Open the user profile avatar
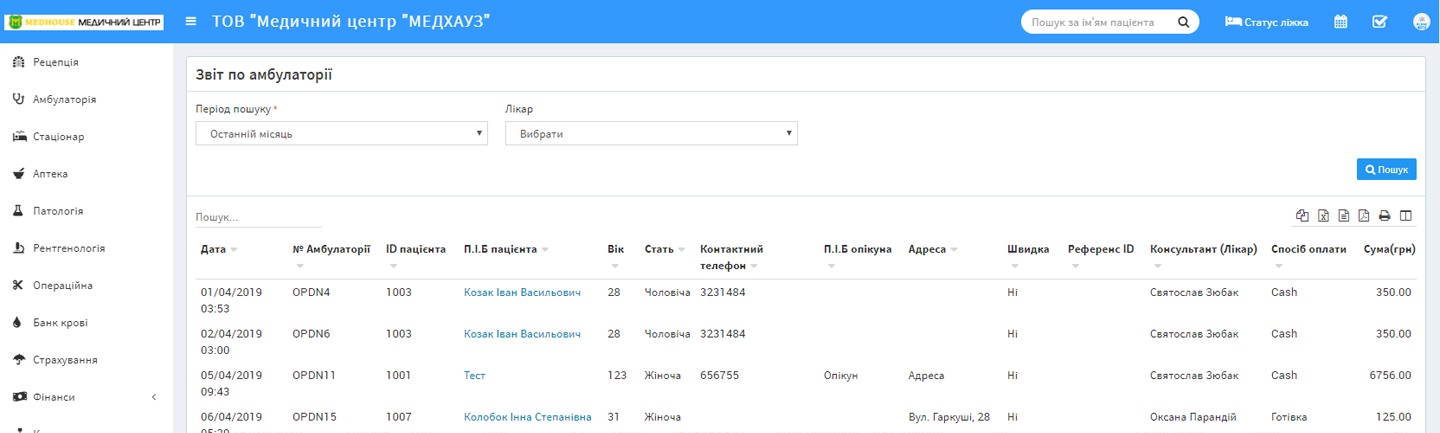The image size is (1440, 433). (1420, 21)
